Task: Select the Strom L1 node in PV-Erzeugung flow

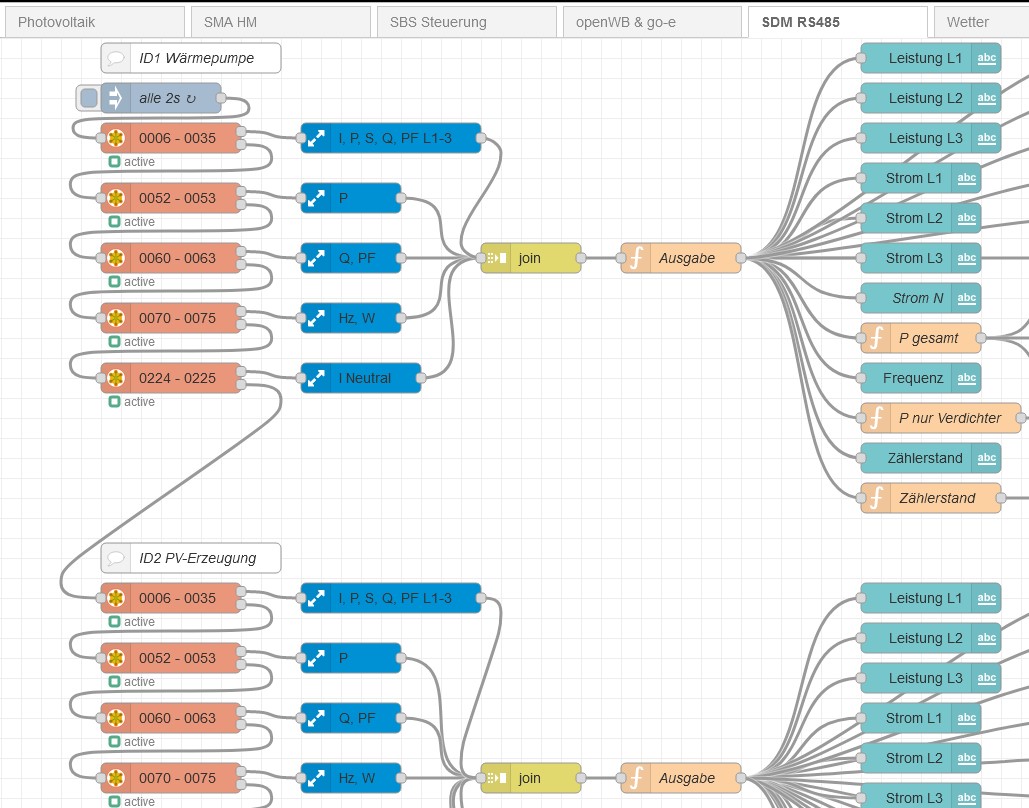Action: click(x=921, y=718)
